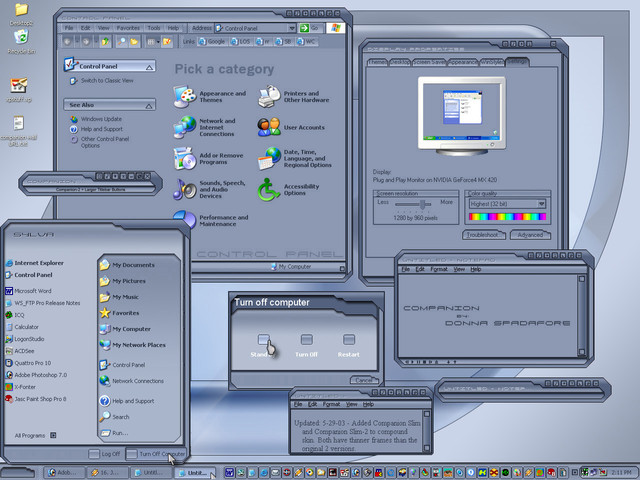
Task: Click the Start button on taskbar
Action: tap(17, 473)
